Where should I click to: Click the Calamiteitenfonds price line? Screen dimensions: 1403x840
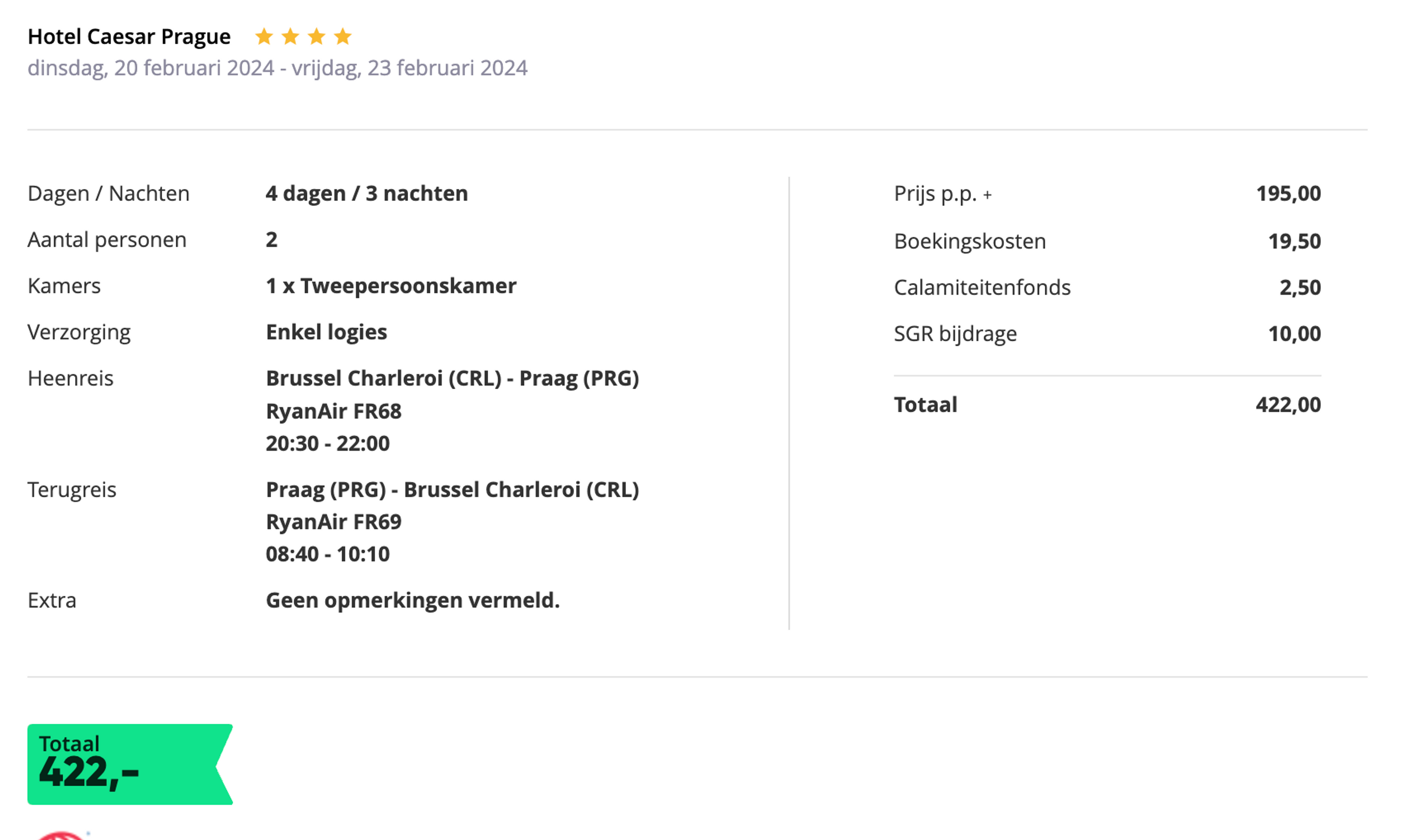1107,288
